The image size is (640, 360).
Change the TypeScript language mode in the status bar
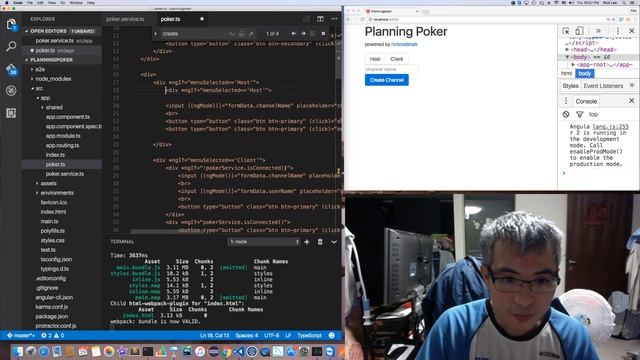tap(309, 336)
